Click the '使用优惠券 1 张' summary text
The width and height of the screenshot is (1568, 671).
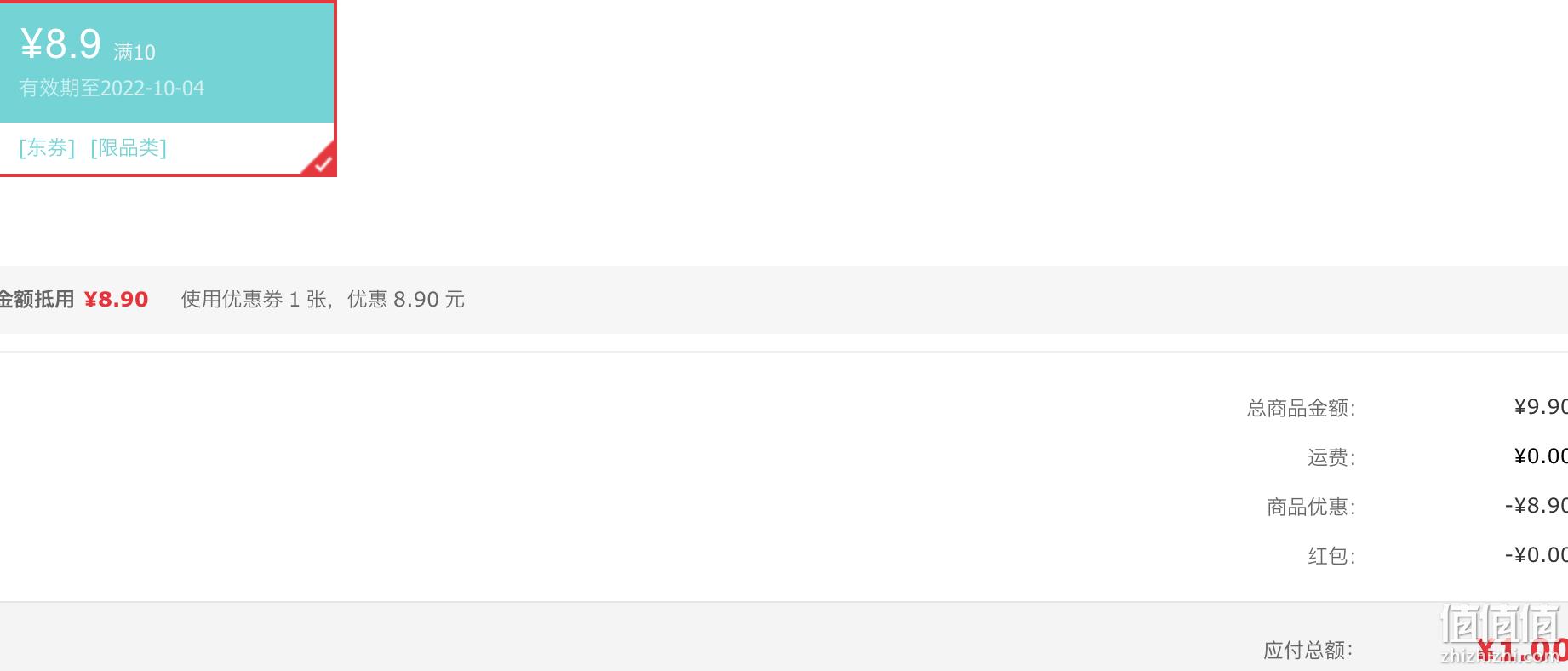[254, 300]
